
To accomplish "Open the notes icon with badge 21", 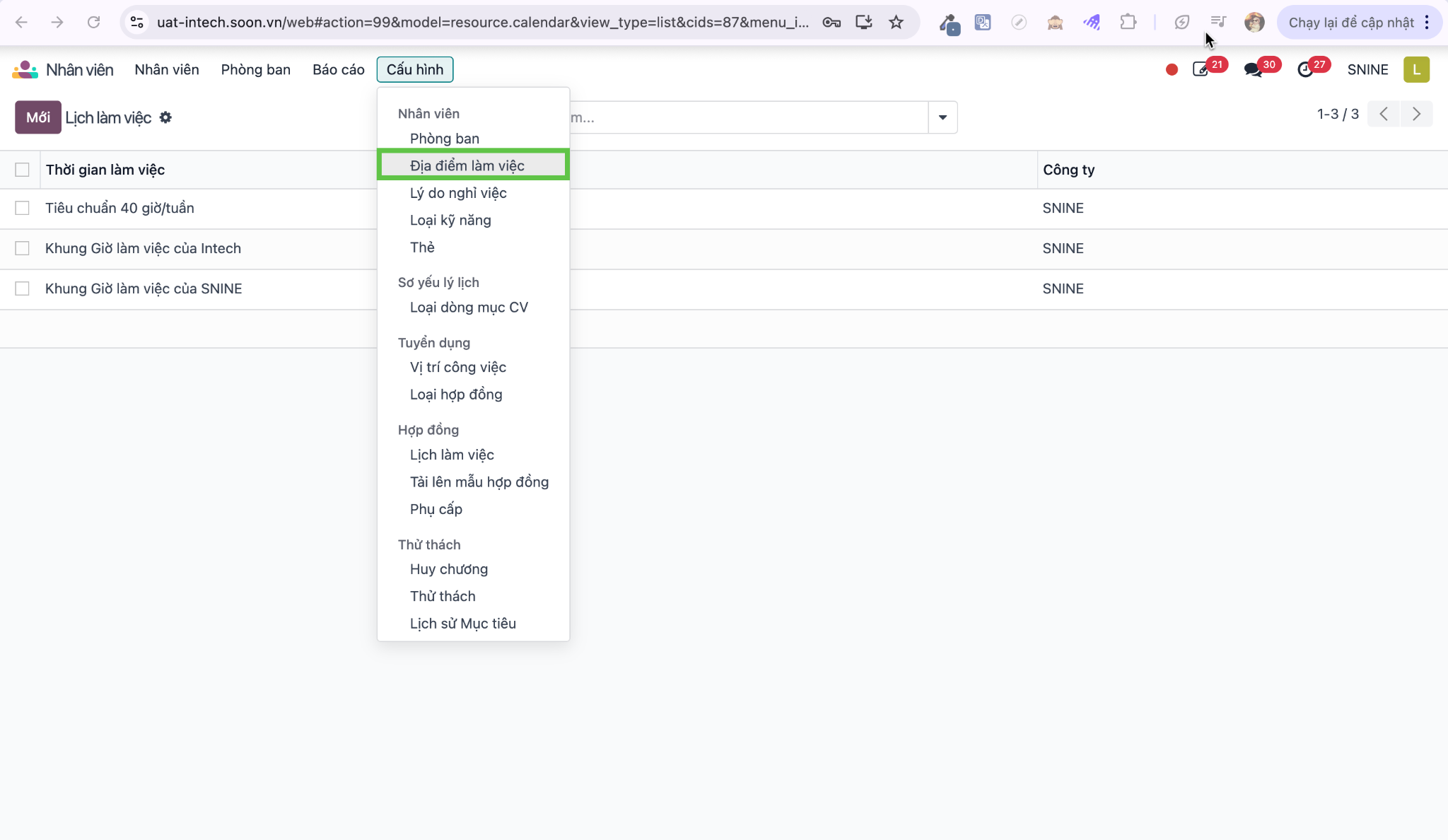I will click(x=1201, y=69).
